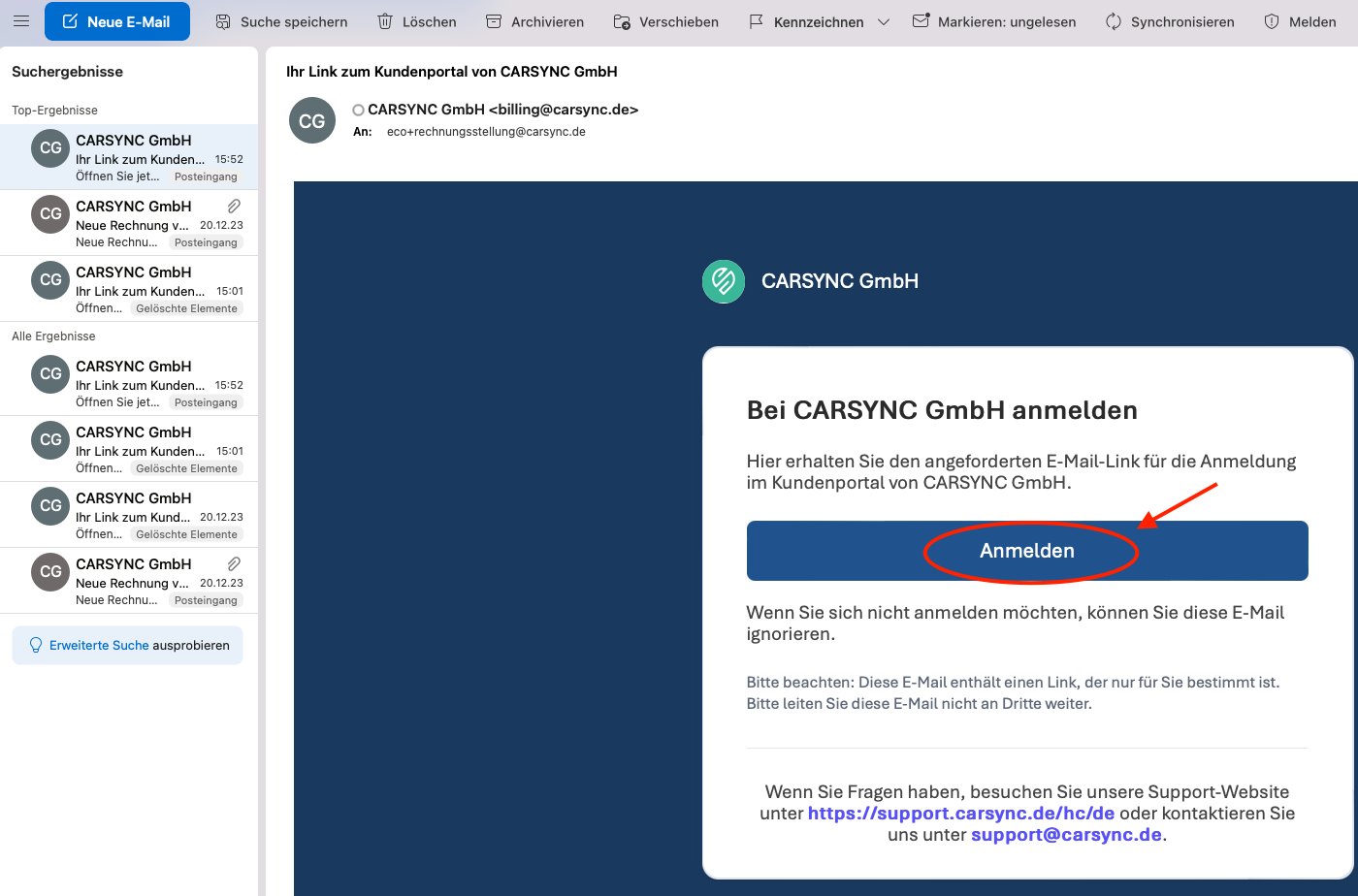Image resolution: width=1358 pixels, height=896 pixels.
Task: Move message using Verschieben
Action: (666, 21)
